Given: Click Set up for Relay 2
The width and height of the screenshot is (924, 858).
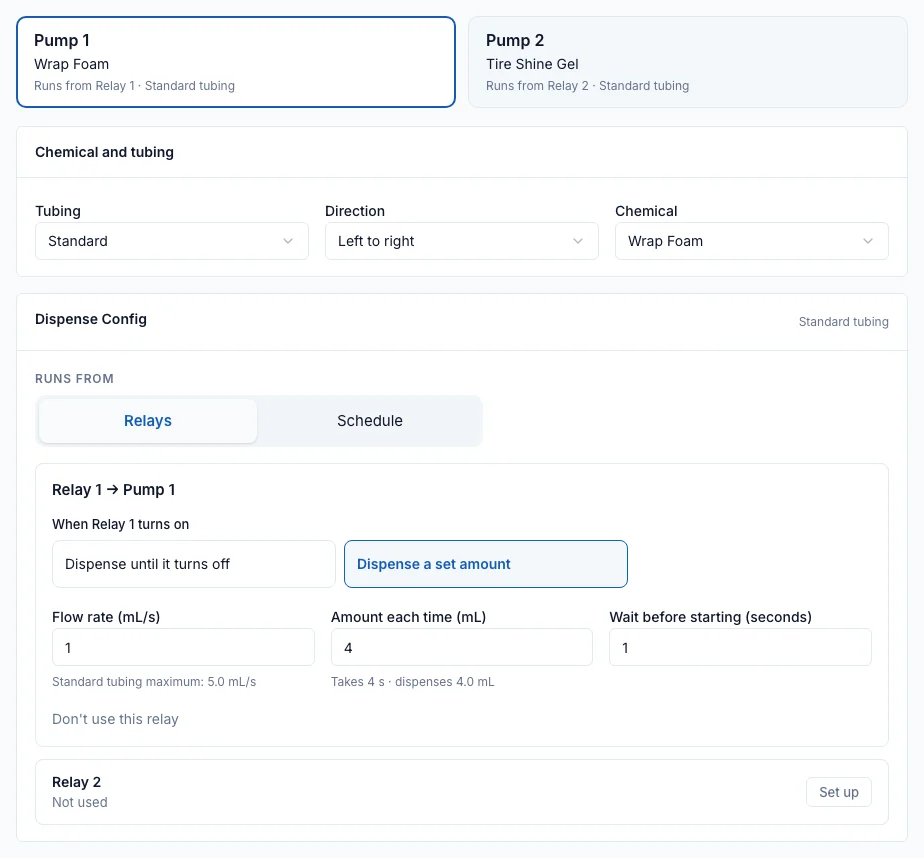Looking at the screenshot, I should 839,792.
